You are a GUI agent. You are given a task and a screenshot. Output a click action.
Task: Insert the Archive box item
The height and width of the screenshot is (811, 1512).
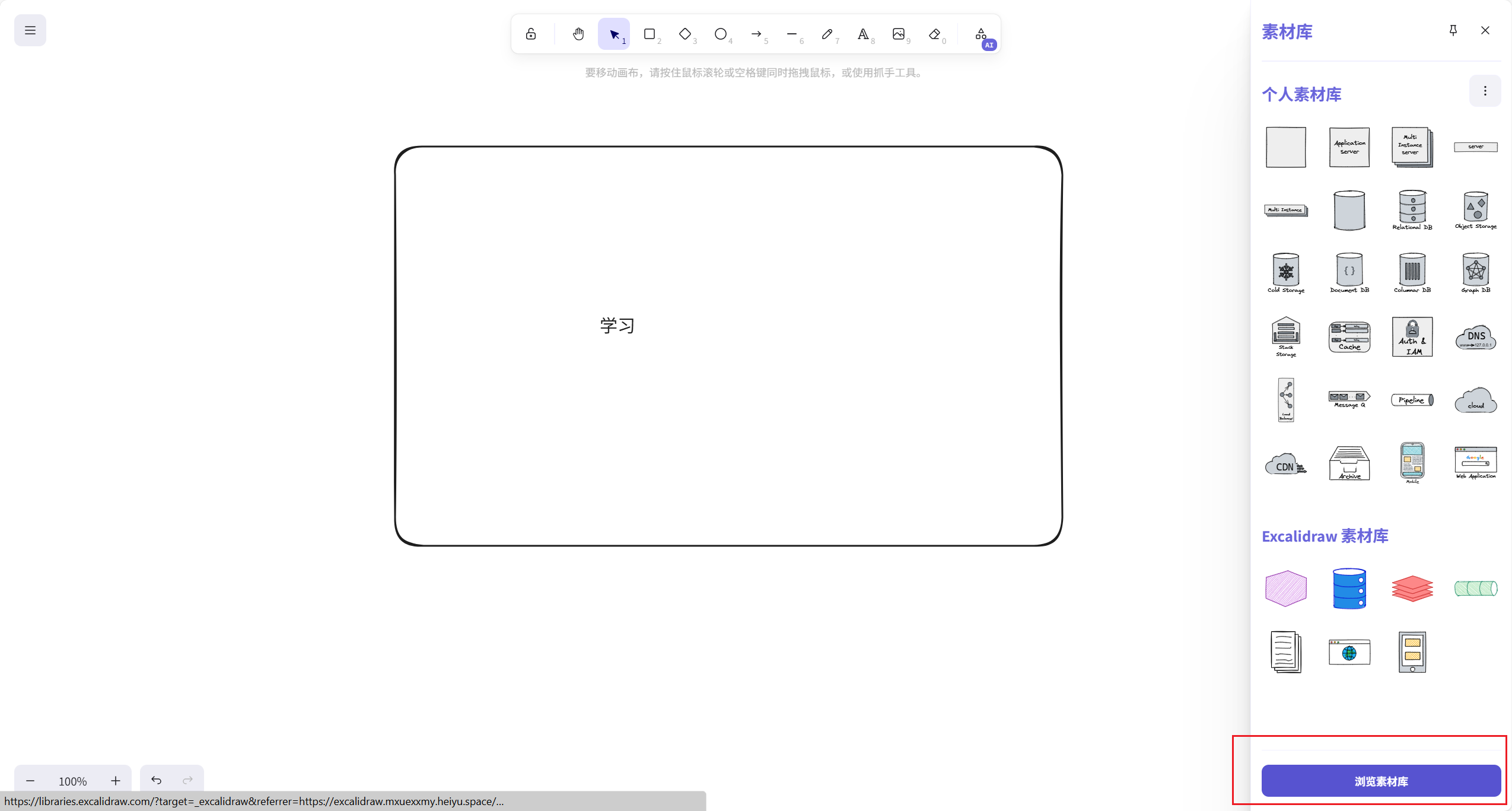pos(1349,463)
